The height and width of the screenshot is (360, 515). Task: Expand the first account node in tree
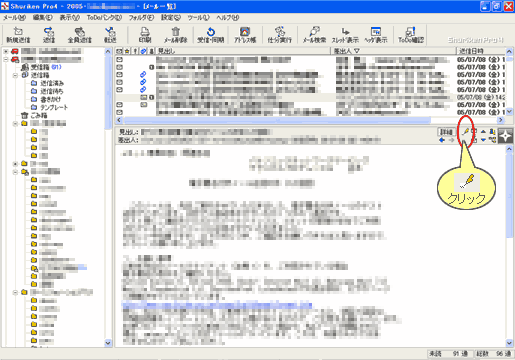[6, 51]
